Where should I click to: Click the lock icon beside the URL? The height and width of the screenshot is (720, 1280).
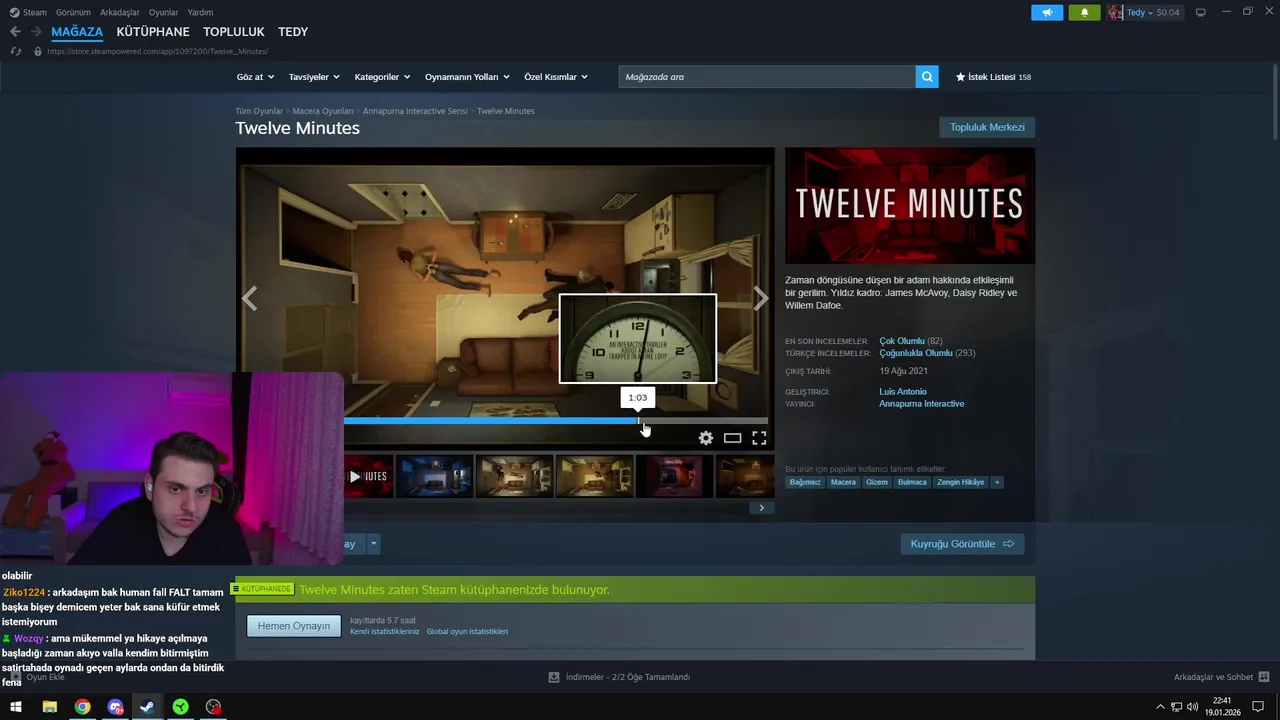[x=38, y=51]
